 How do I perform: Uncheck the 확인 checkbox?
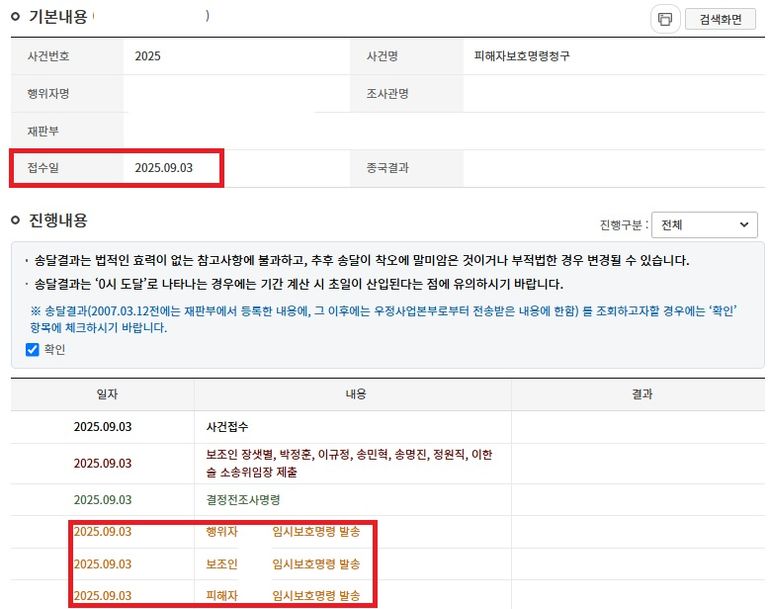33,350
